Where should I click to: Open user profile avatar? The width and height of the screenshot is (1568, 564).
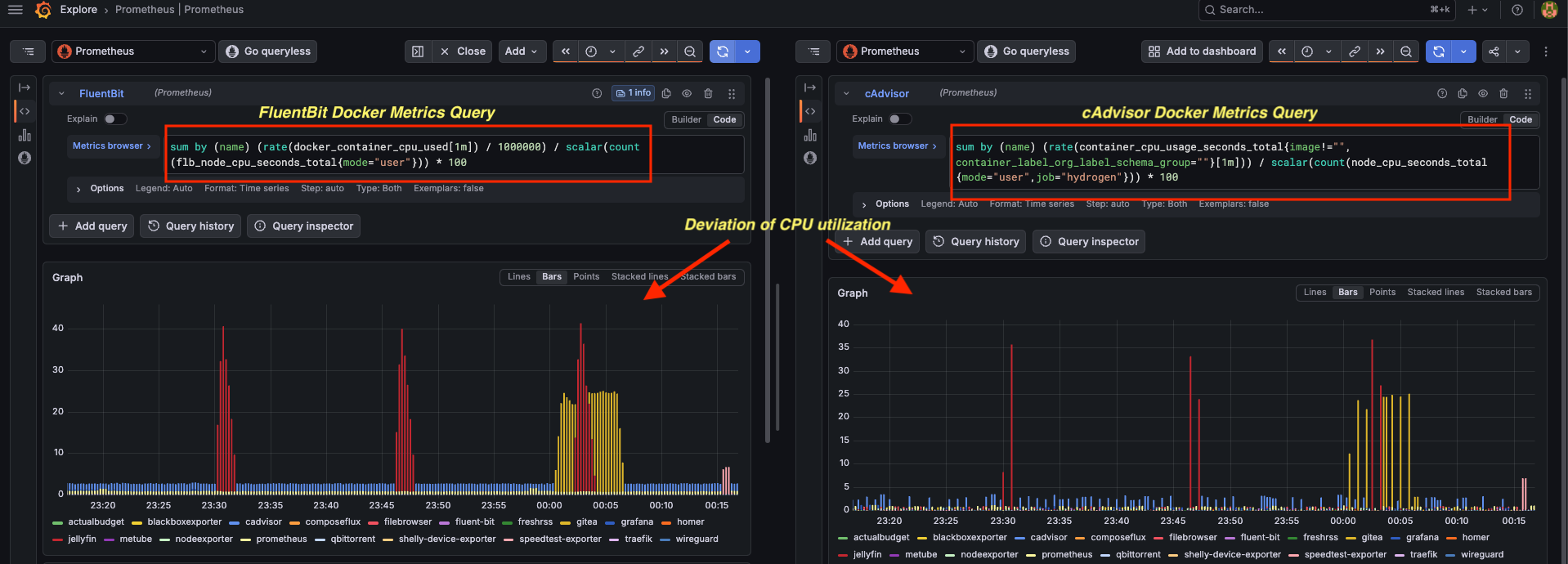pos(1549,10)
